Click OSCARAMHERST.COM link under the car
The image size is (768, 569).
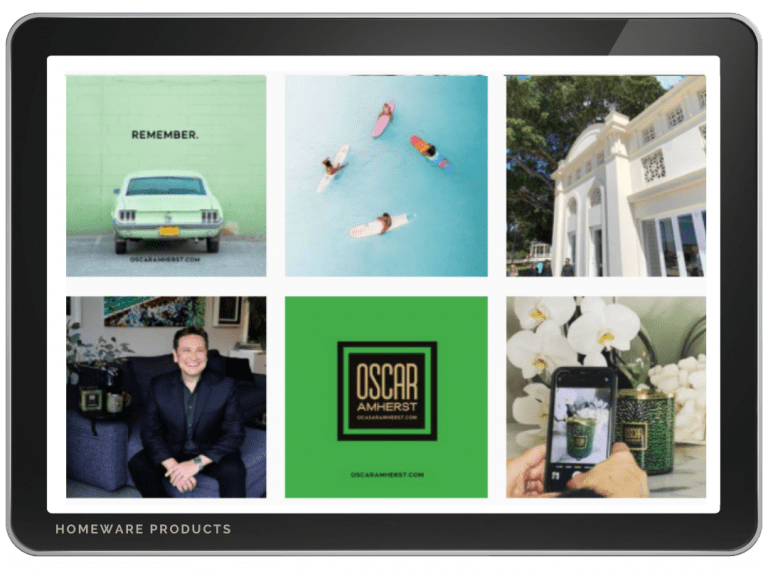[x=165, y=259]
